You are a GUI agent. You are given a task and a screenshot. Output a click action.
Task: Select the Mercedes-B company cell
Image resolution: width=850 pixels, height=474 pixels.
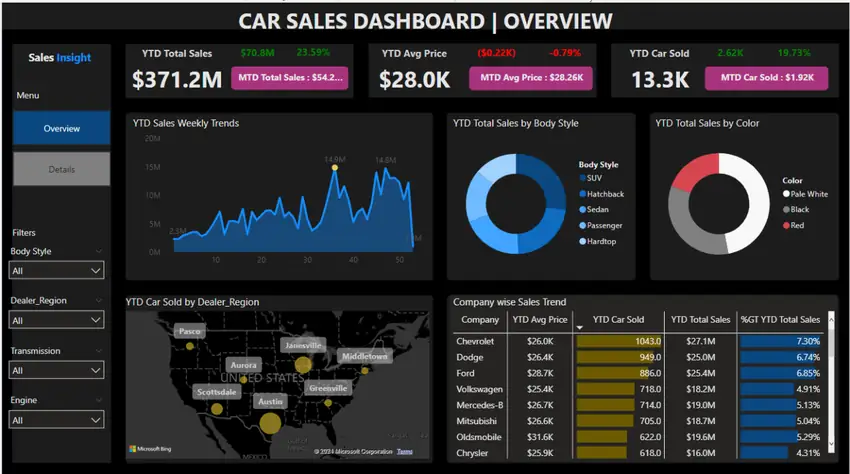(479, 405)
